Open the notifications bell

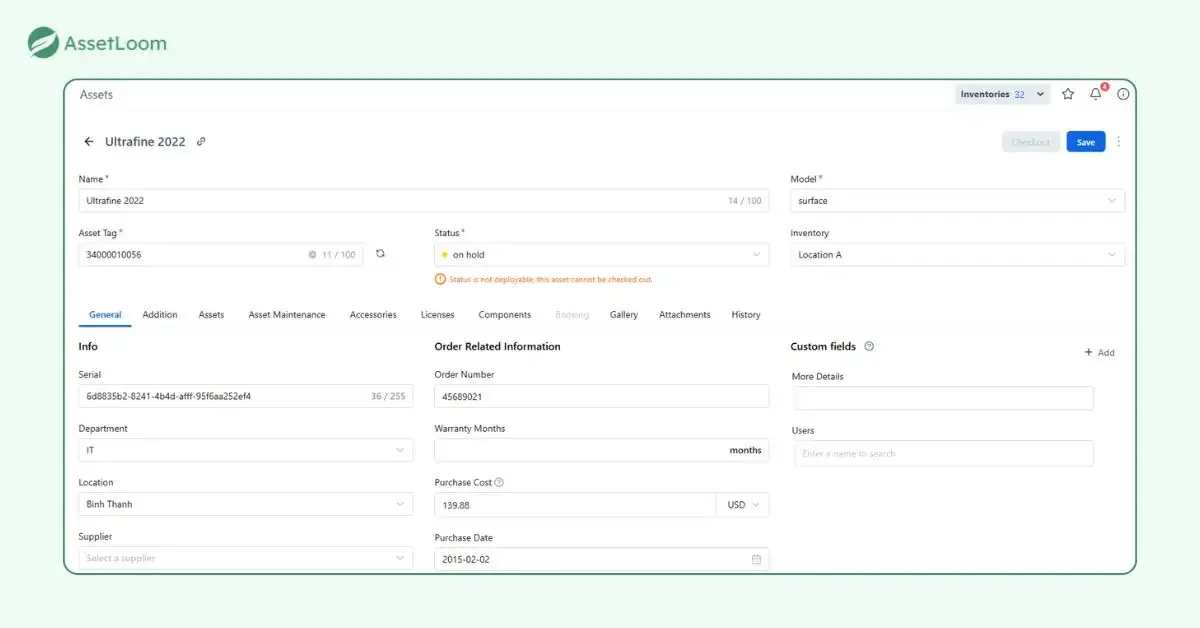click(1096, 94)
